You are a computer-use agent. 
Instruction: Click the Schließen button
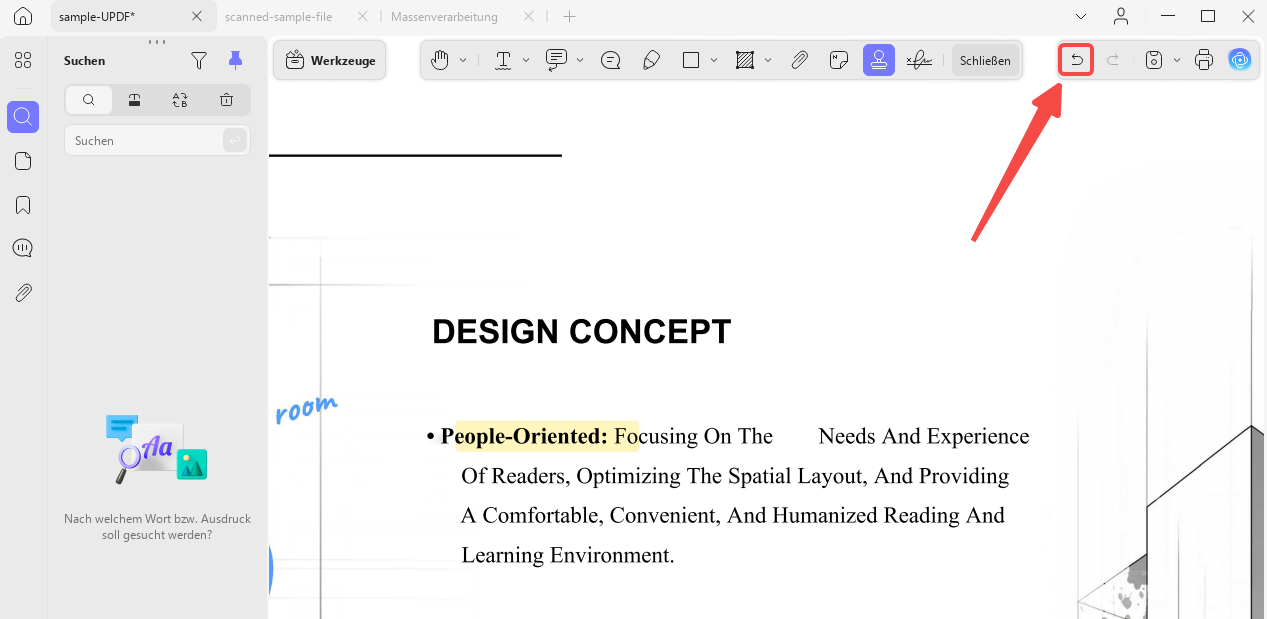(985, 60)
